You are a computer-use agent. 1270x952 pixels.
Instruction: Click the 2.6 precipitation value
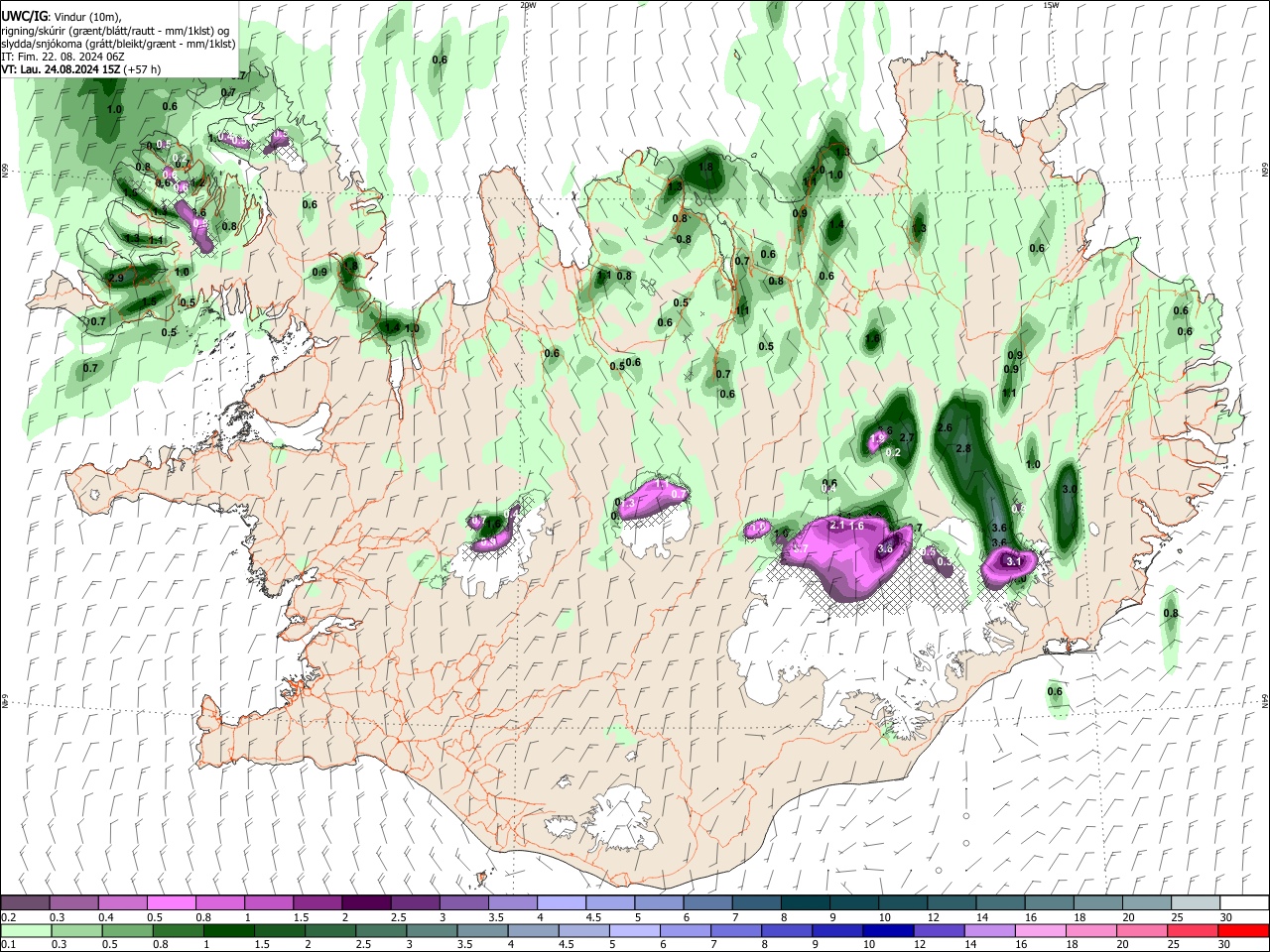[x=945, y=428]
